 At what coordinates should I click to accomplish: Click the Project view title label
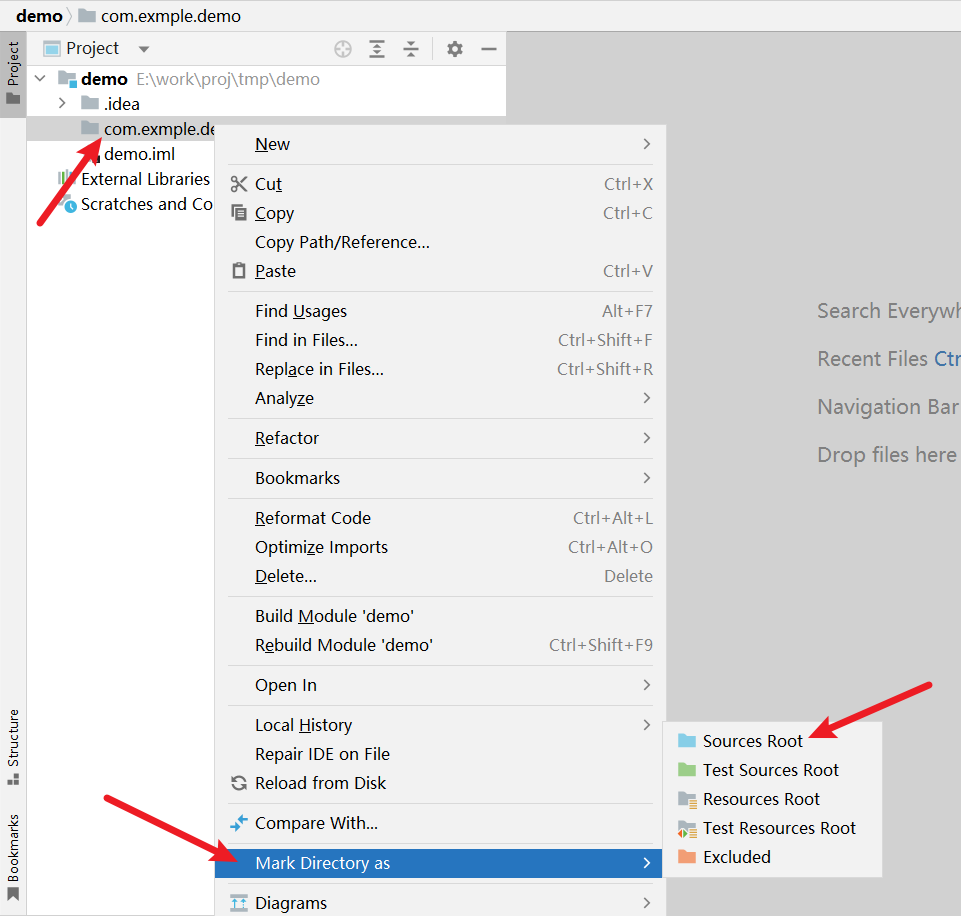click(92, 48)
